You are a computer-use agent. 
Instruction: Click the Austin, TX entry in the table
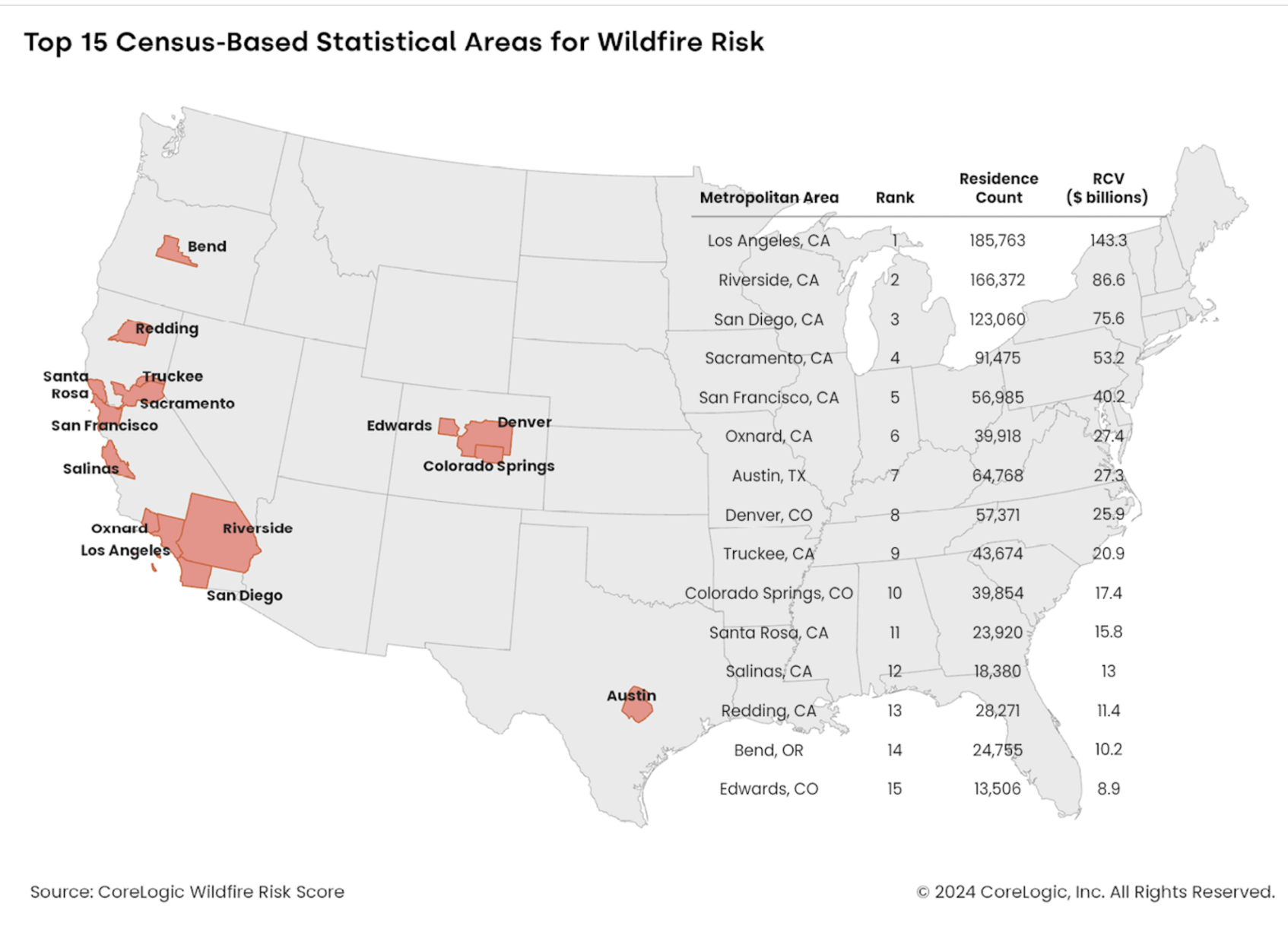(769, 476)
